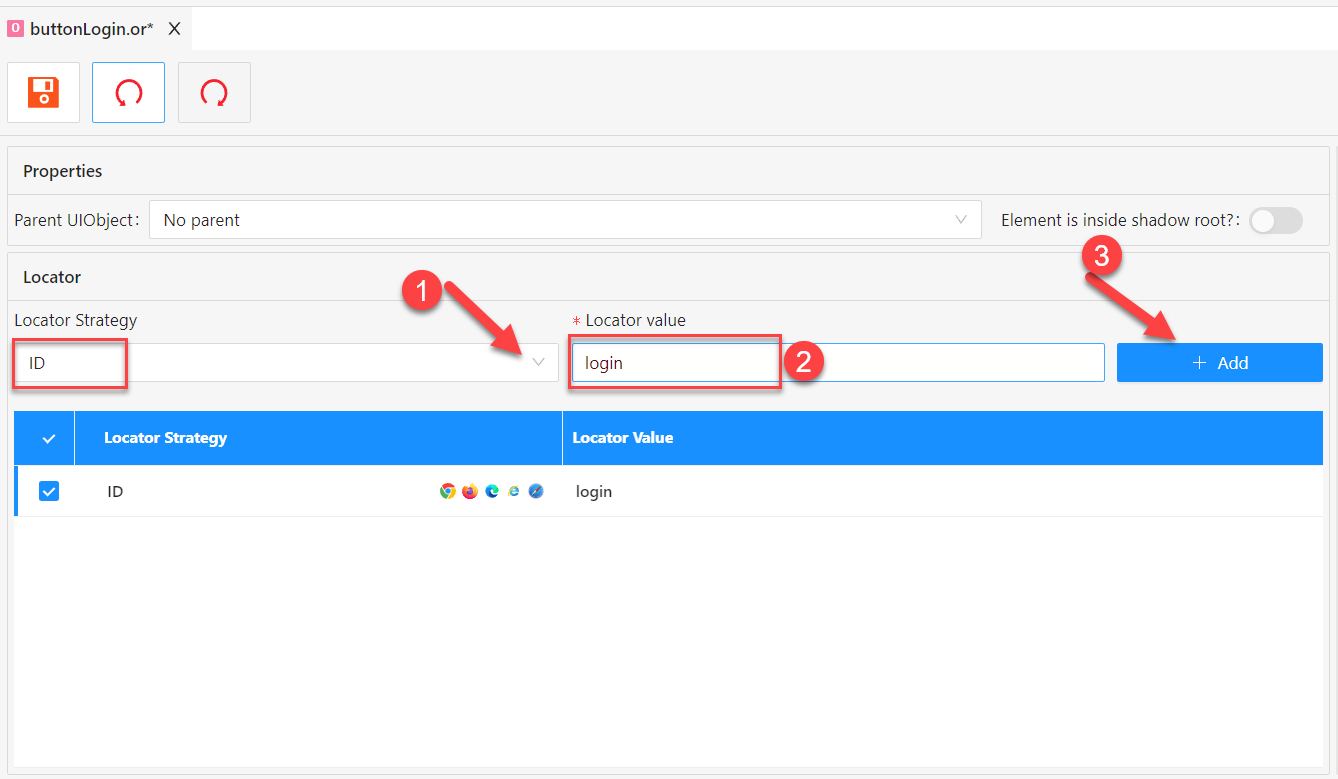Click the Parent UIObject label

click(x=77, y=220)
